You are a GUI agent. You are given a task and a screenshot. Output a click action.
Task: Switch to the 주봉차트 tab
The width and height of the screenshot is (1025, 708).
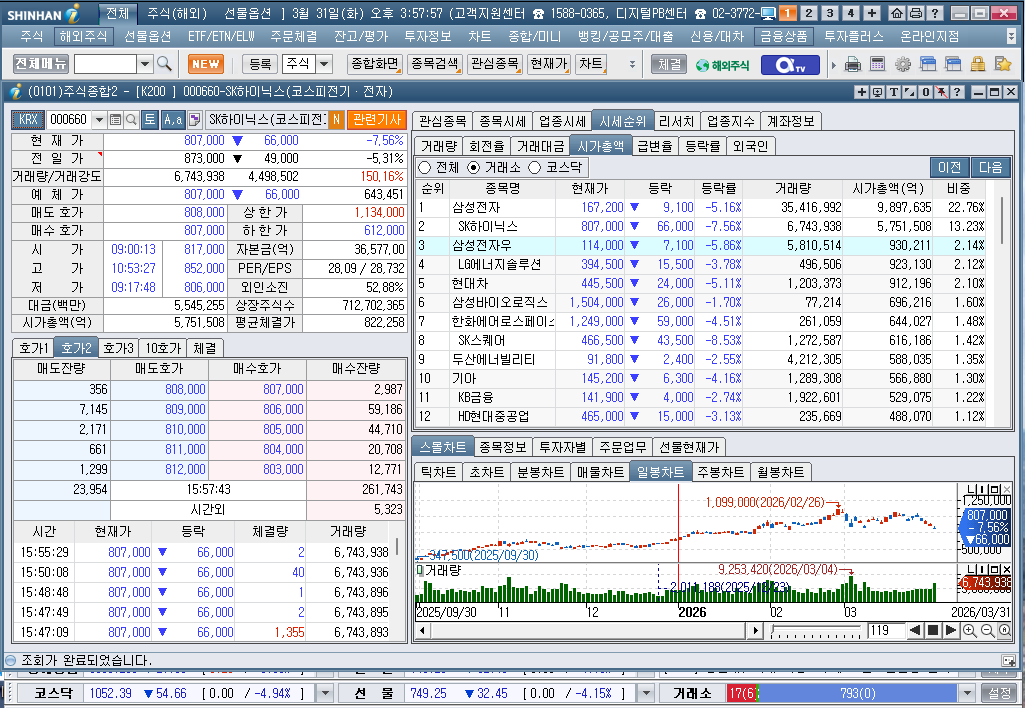[720, 471]
